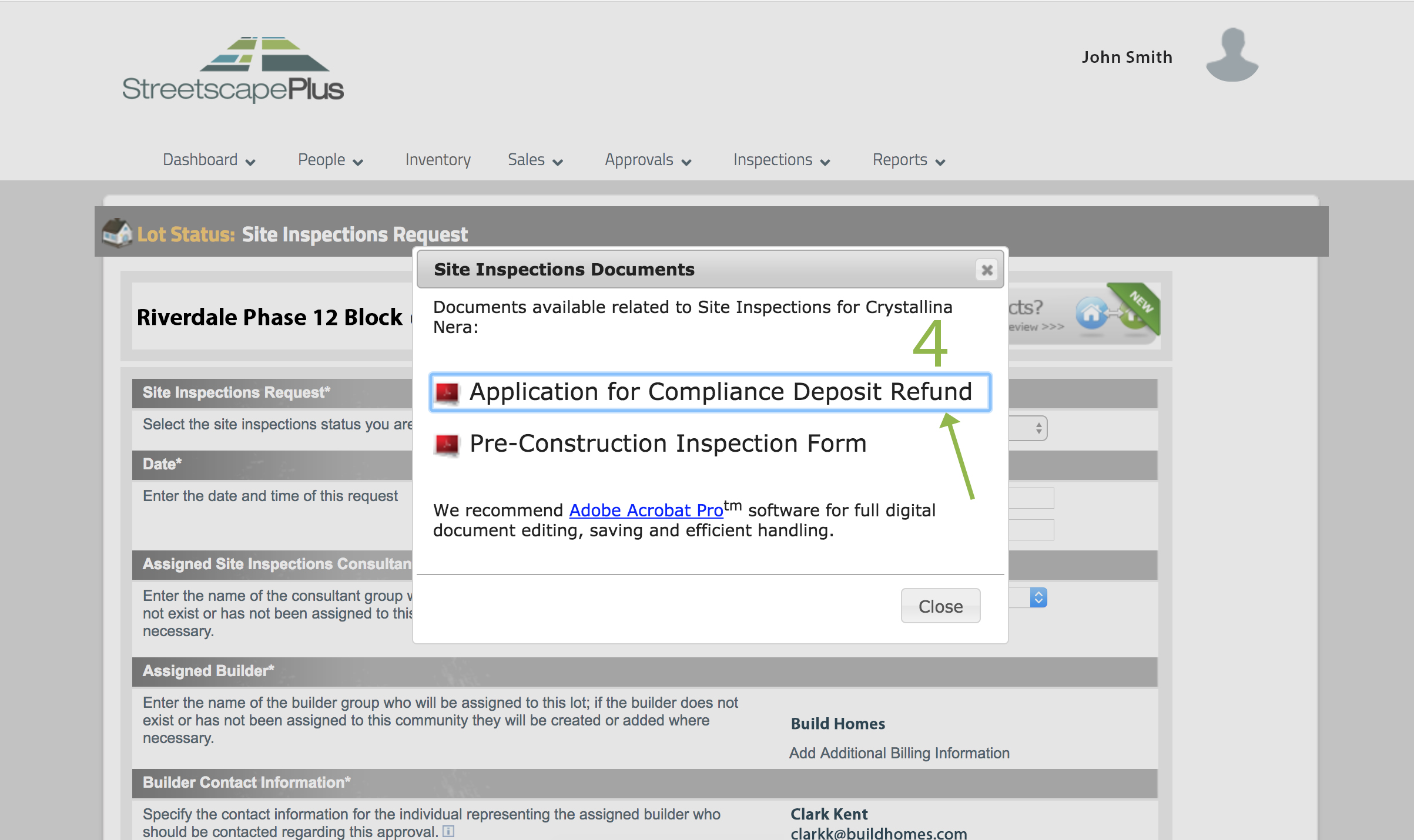Expand the Dashboard menu chevron

click(x=250, y=163)
